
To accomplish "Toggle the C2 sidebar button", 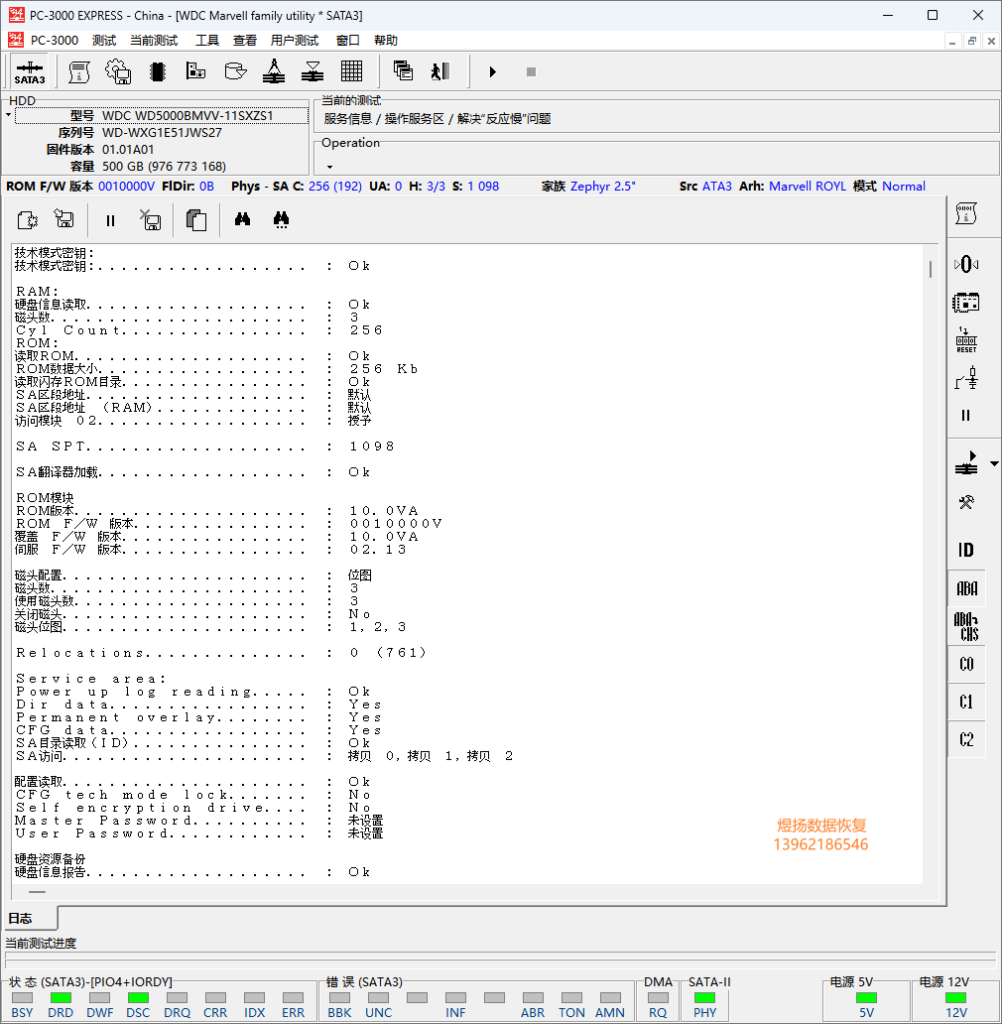I will (967, 740).
